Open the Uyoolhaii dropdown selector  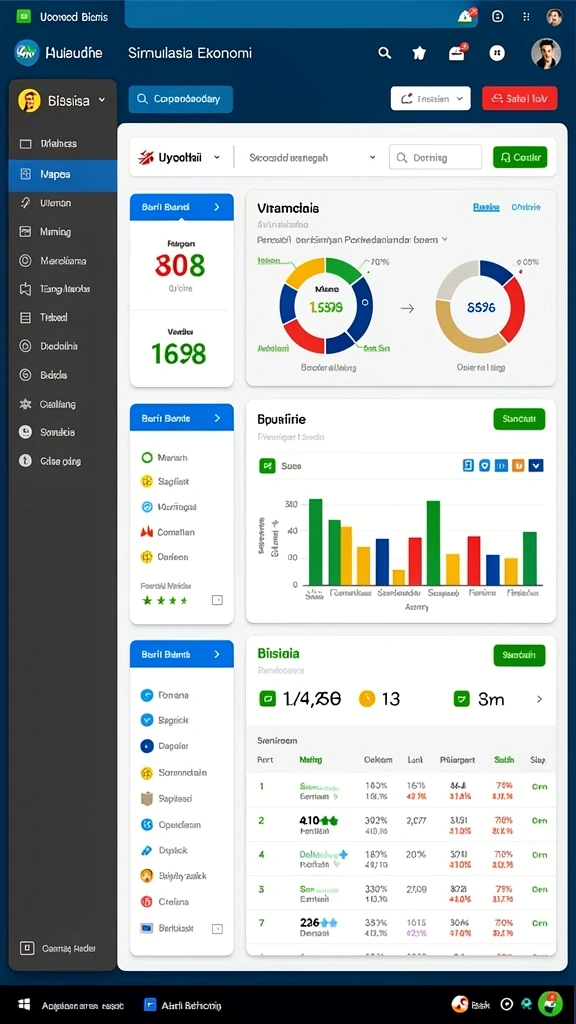179,157
